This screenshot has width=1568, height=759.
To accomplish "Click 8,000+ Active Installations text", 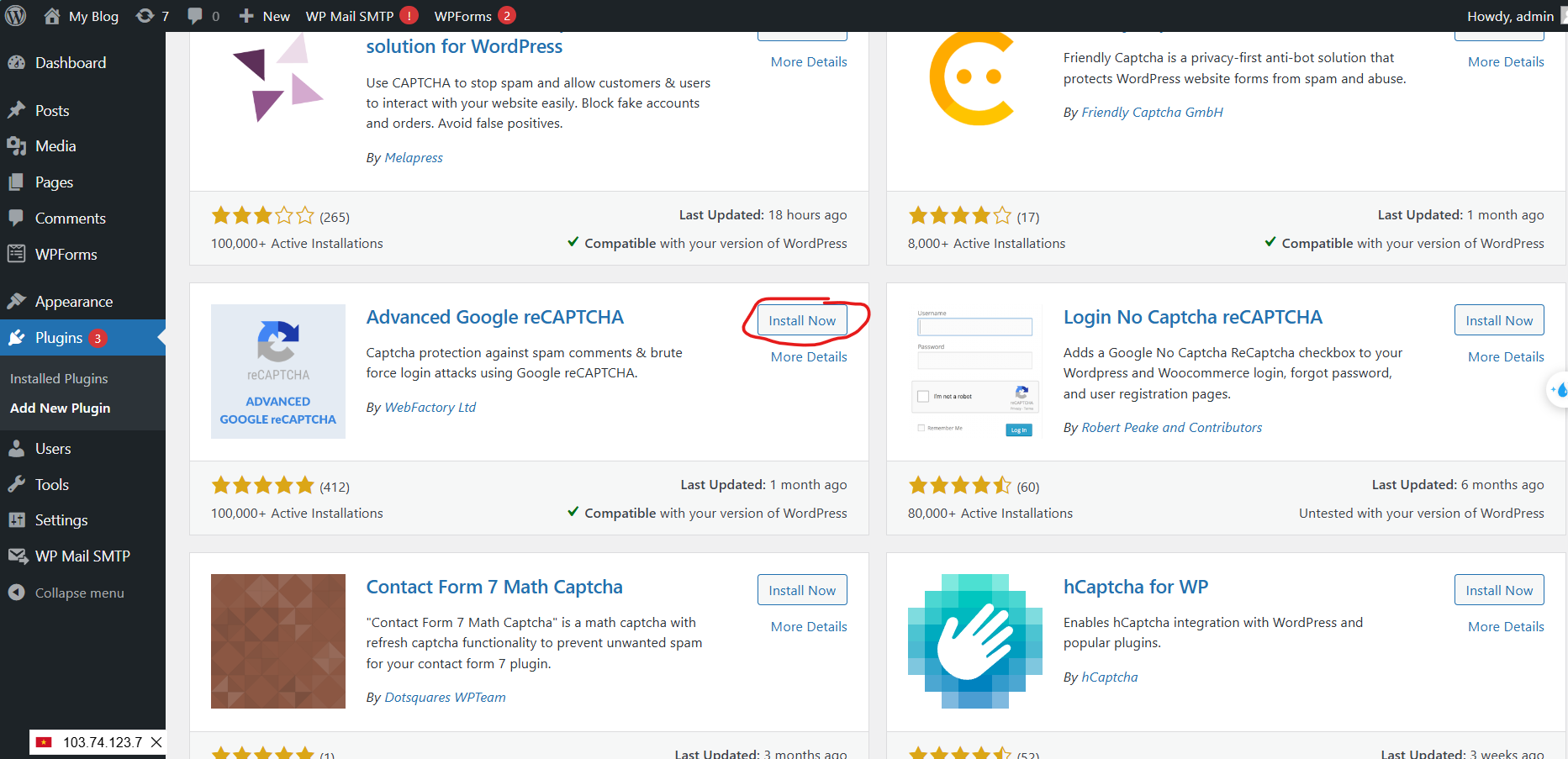I will coord(986,244).
